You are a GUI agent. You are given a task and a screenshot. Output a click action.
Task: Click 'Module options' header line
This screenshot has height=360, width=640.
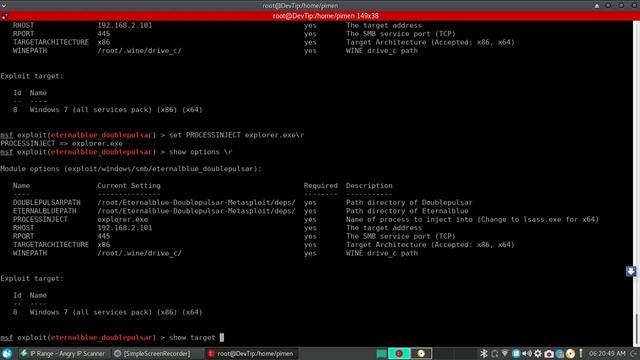click(x=131, y=169)
